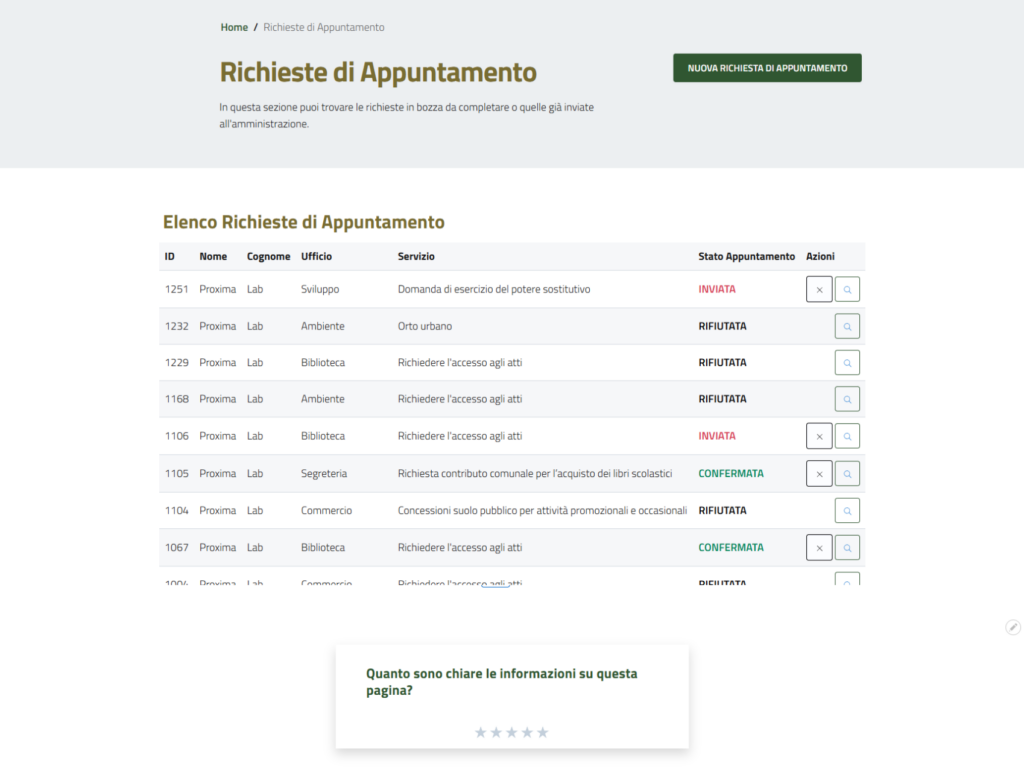The width and height of the screenshot is (1024, 772).
Task: Open magnifier for request 1104
Action: (x=847, y=511)
